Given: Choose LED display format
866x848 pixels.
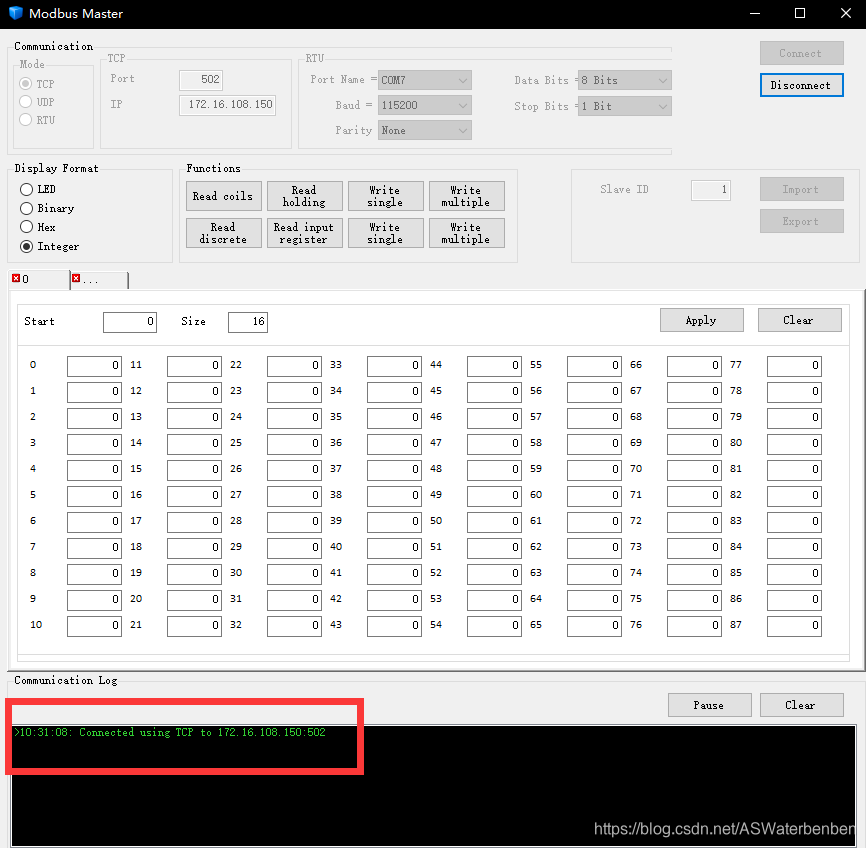Looking at the screenshot, I should [x=27, y=189].
